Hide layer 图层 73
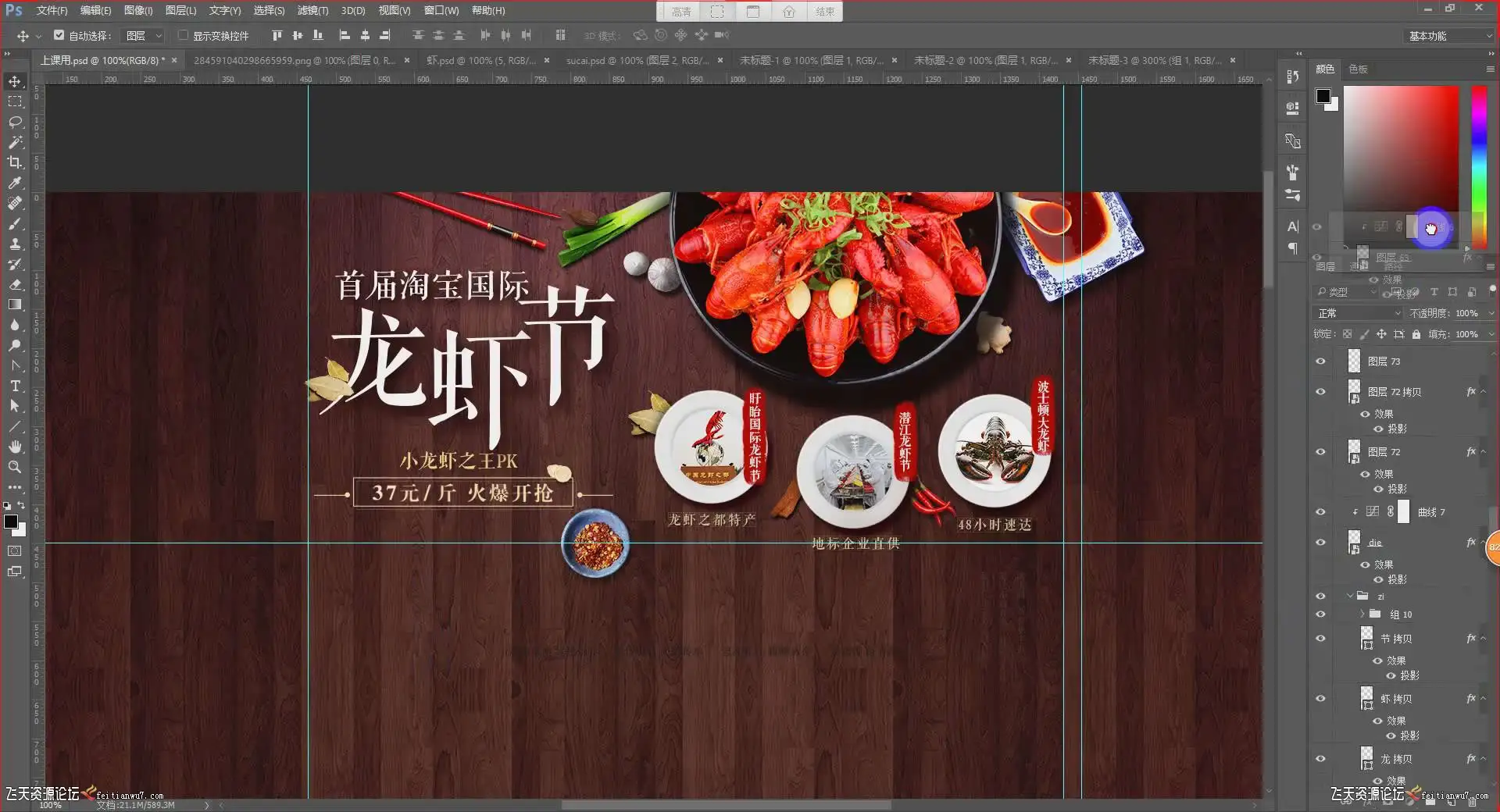This screenshot has width=1500, height=812. click(x=1321, y=361)
